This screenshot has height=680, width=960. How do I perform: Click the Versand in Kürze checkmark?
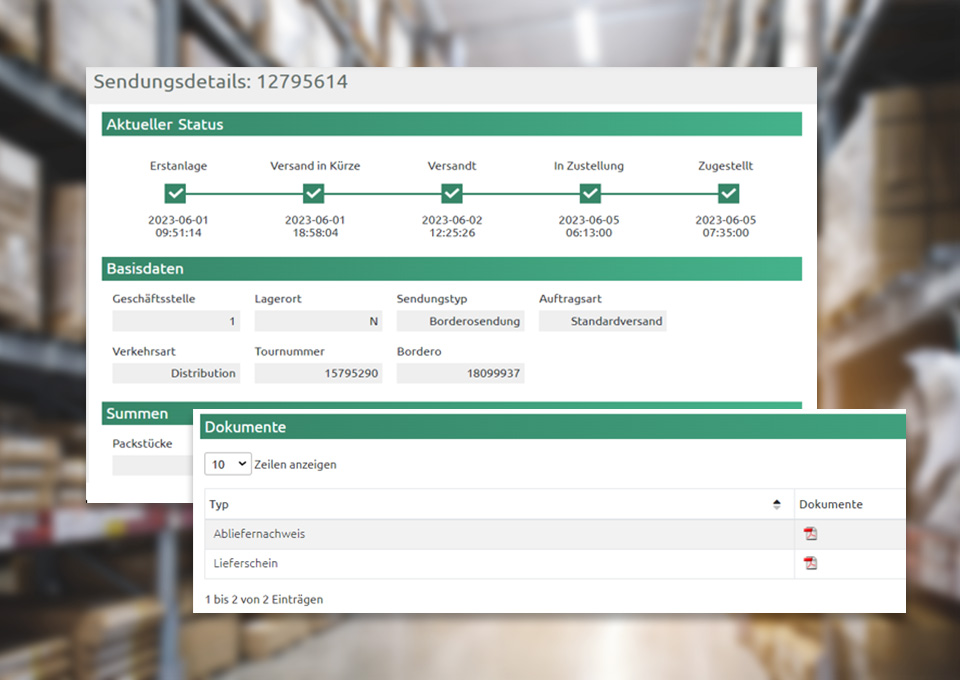(314, 193)
